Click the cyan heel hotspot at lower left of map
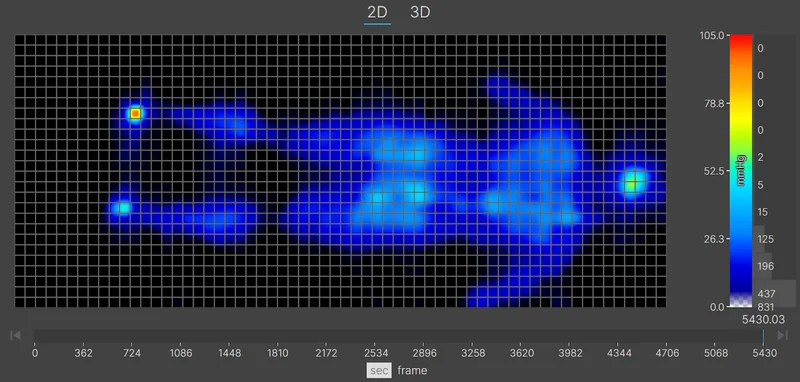 [x=122, y=208]
